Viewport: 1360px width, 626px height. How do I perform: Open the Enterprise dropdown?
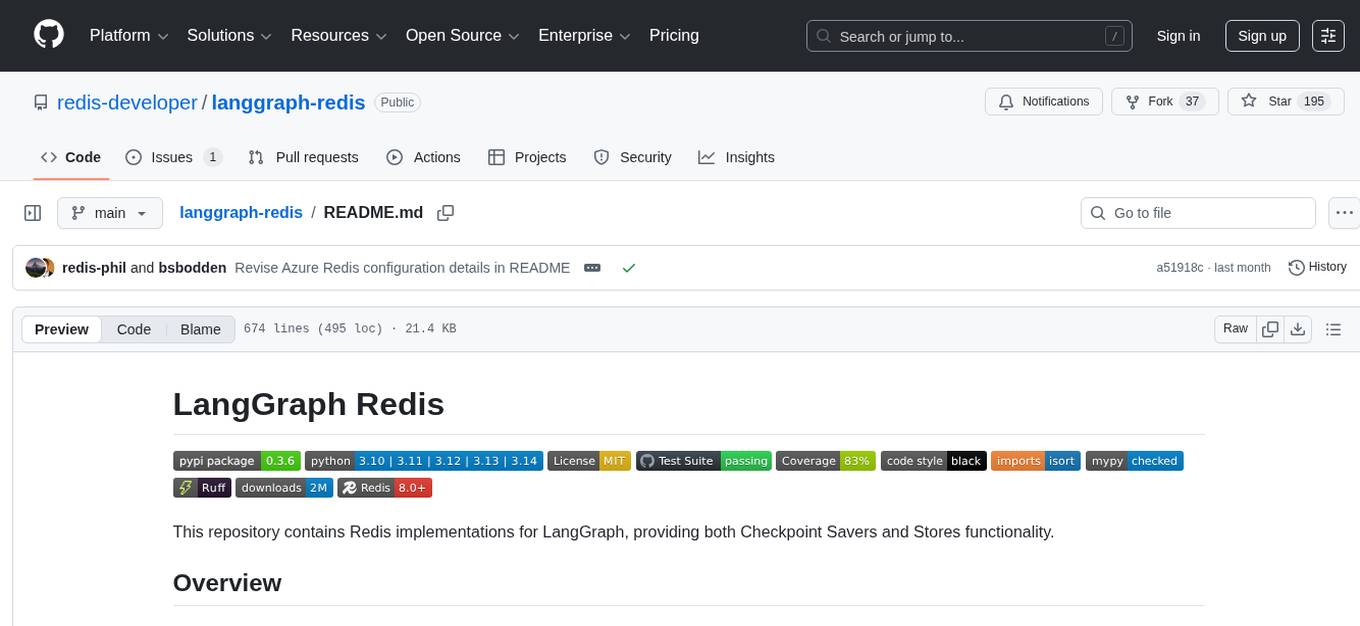(x=584, y=35)
